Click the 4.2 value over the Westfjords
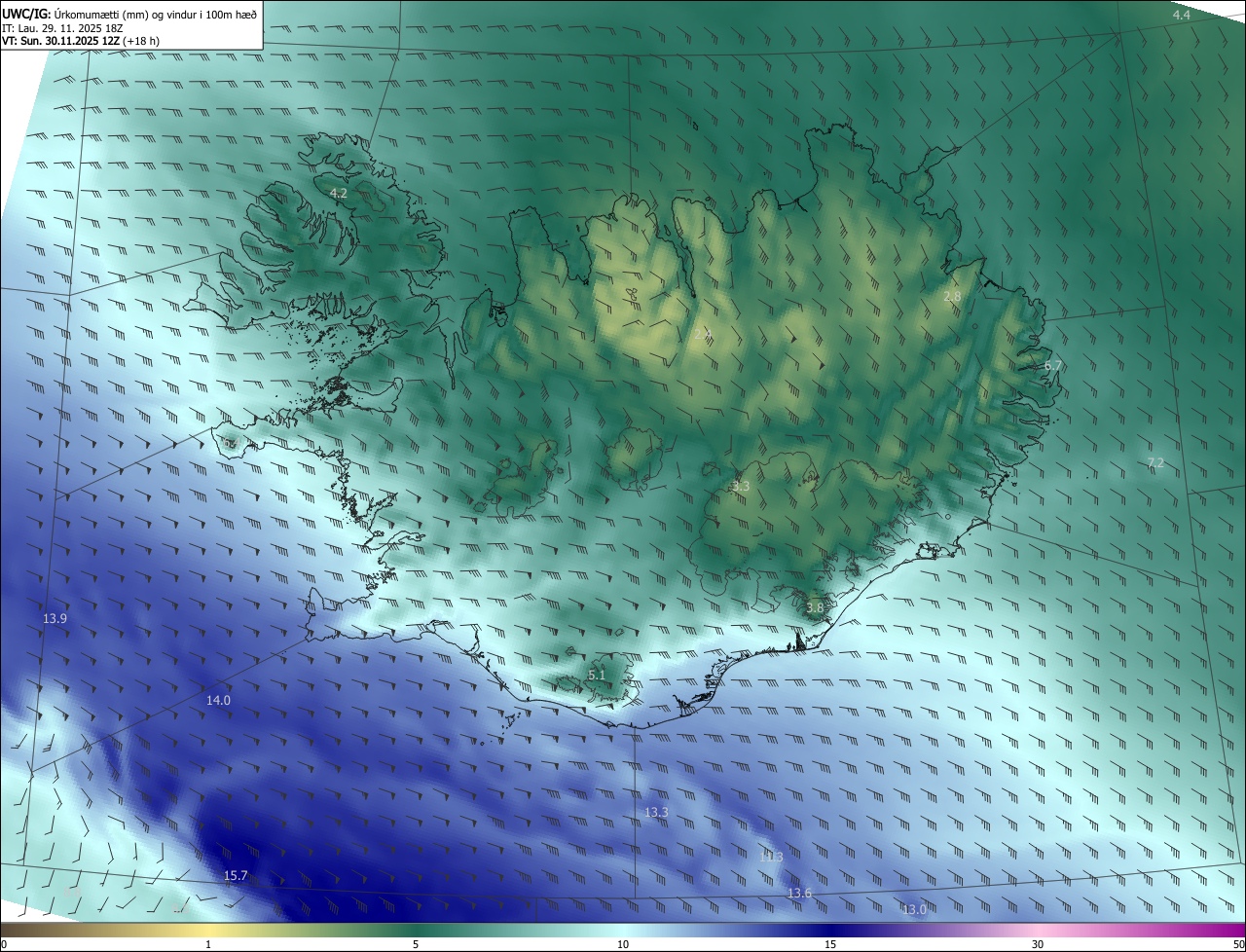Screen dimensions: 1246x952 point(339,194)
